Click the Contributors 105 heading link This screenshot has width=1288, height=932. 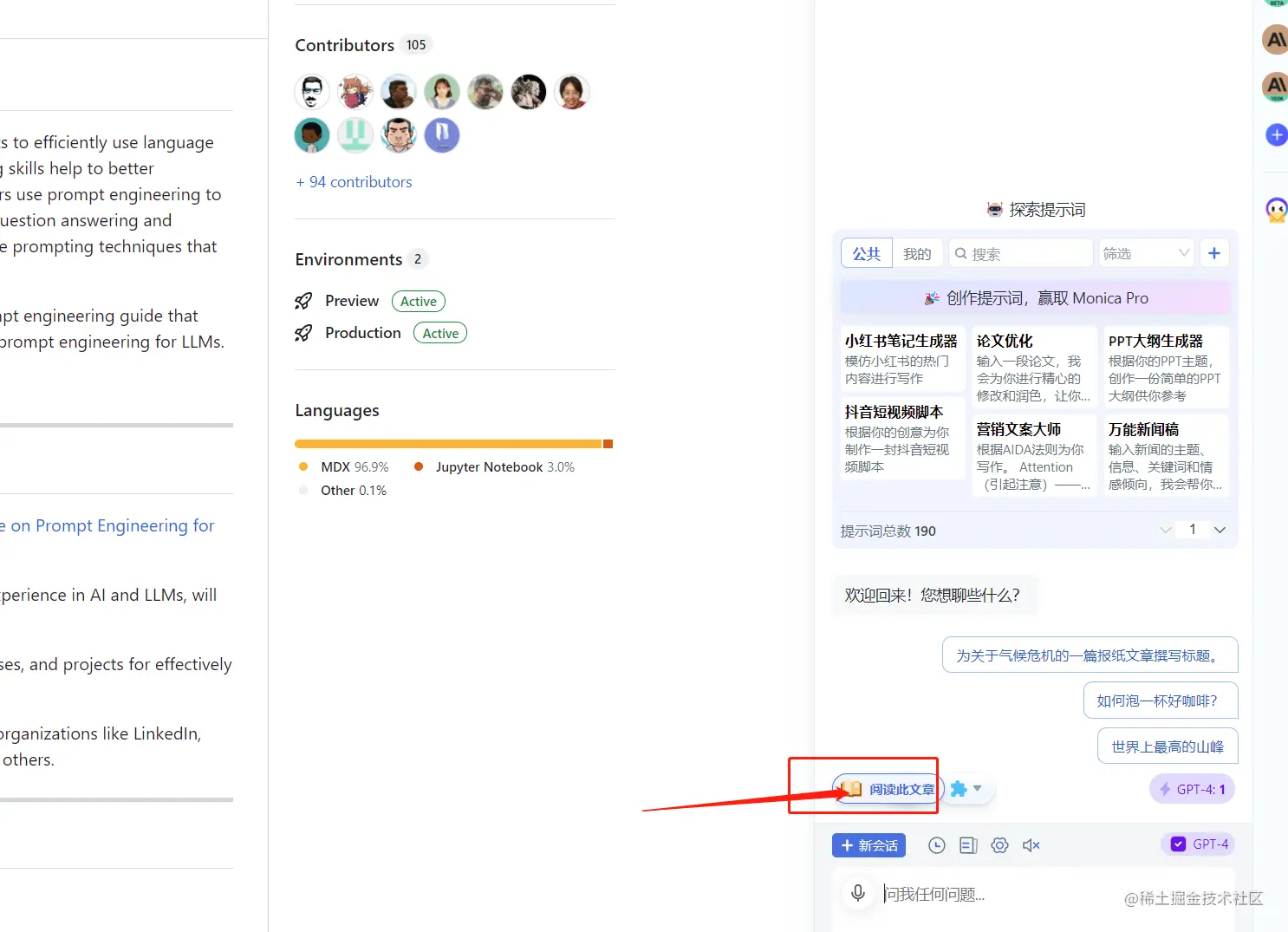point(363,45)
